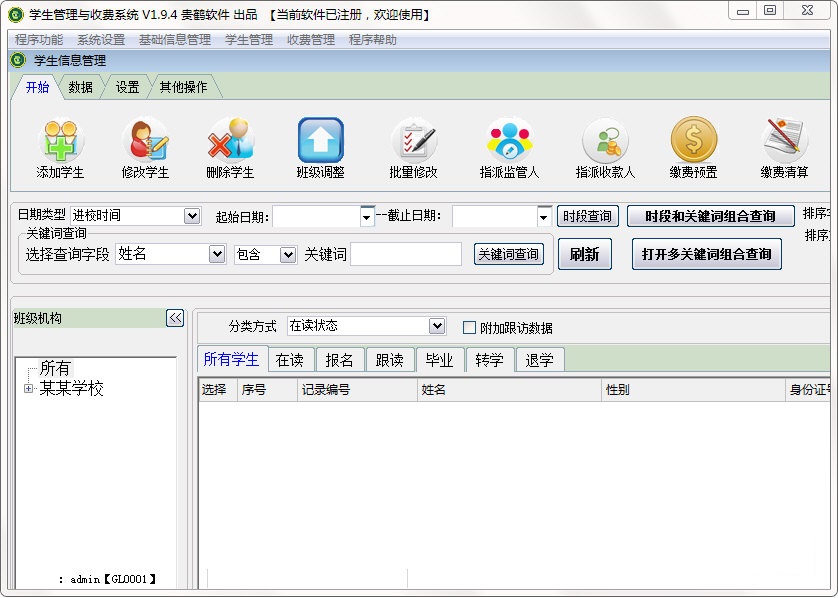Click the 添加学生 (add student) icon

pos(60,141)
